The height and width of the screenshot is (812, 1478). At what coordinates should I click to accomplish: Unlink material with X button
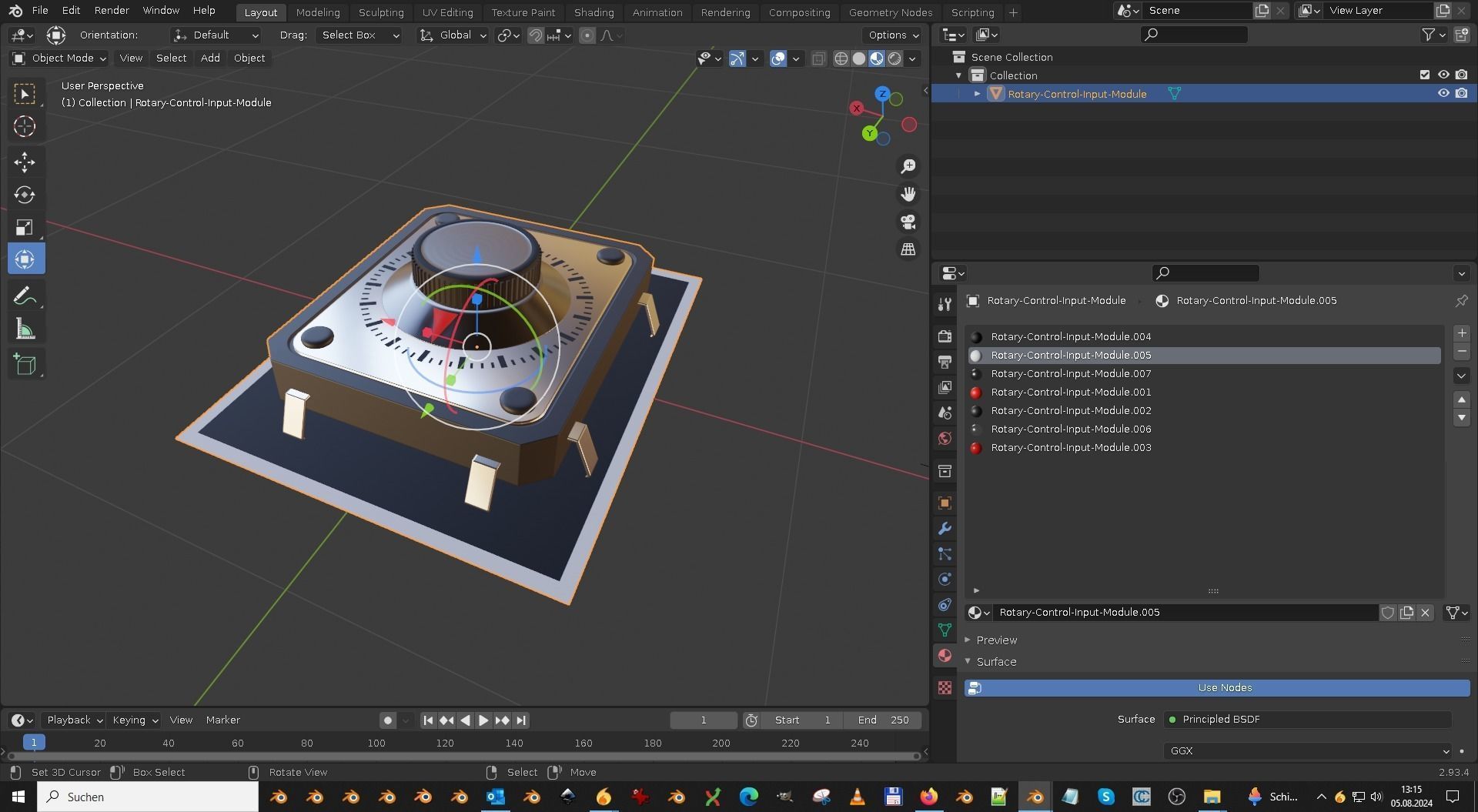pyautogui.click(x=1425, y=613)
